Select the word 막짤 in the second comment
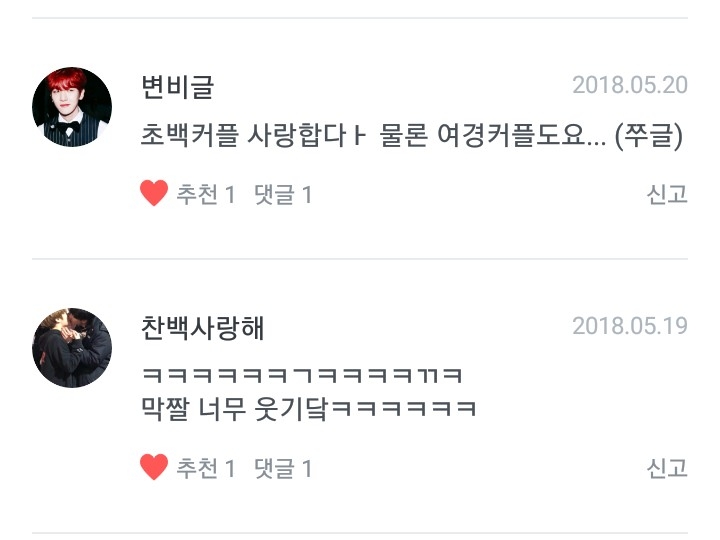 165,409
